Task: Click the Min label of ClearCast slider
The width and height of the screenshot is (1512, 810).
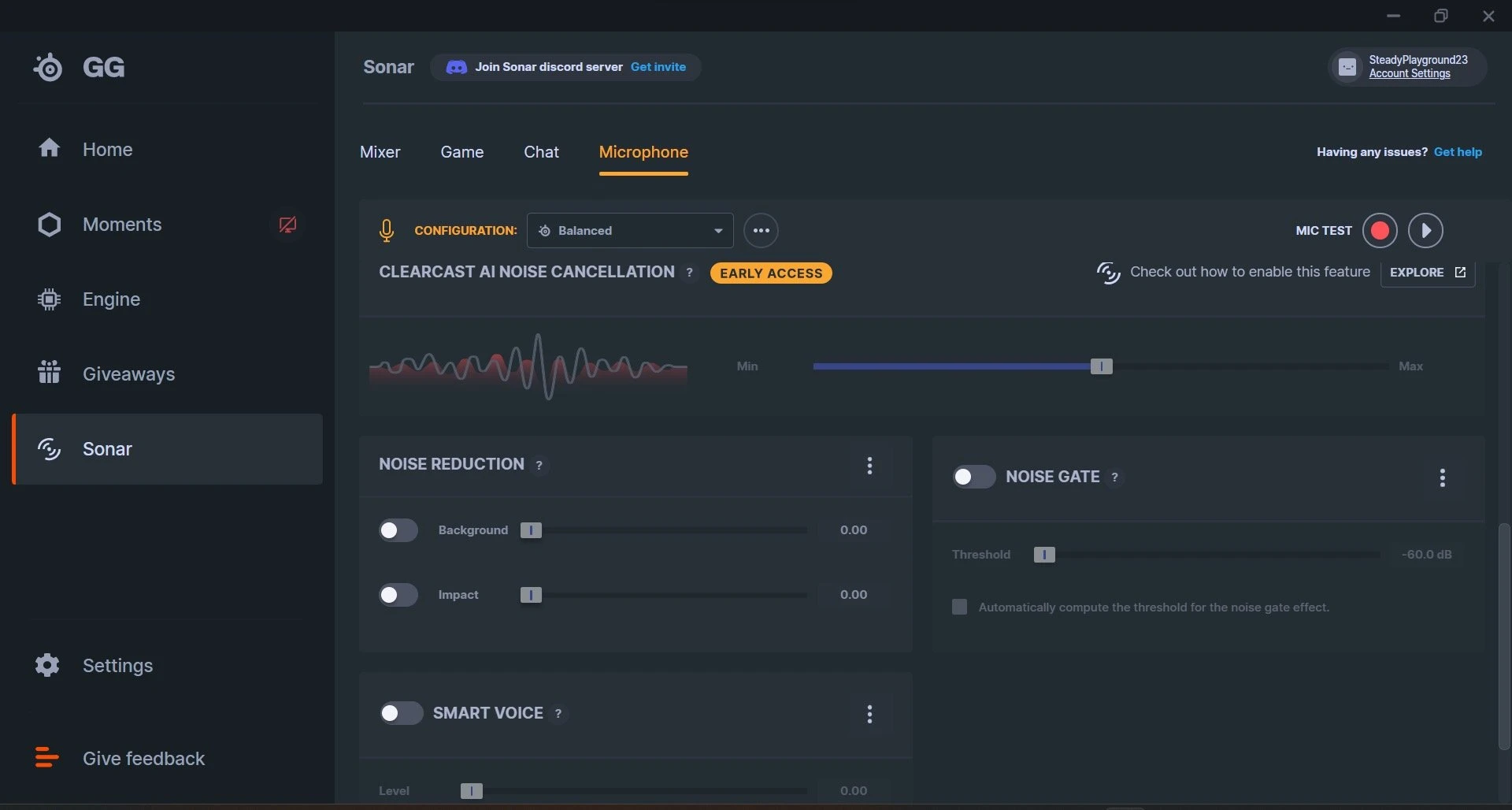Action: (747, 366)
